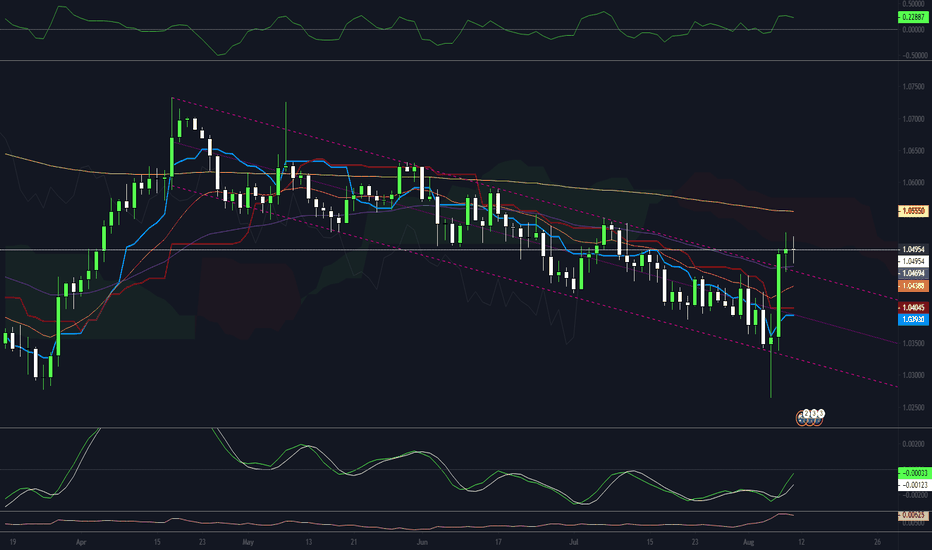Select the Aug label on time axis

[x=748, y=542]
